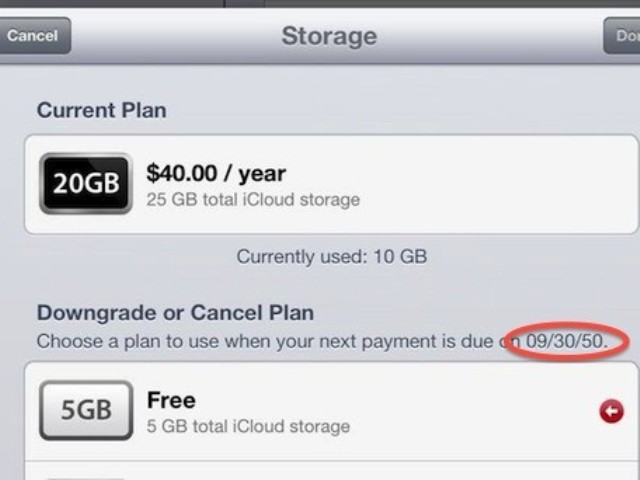Tap the partially visible plan row below Free

(x=331, y=471)
